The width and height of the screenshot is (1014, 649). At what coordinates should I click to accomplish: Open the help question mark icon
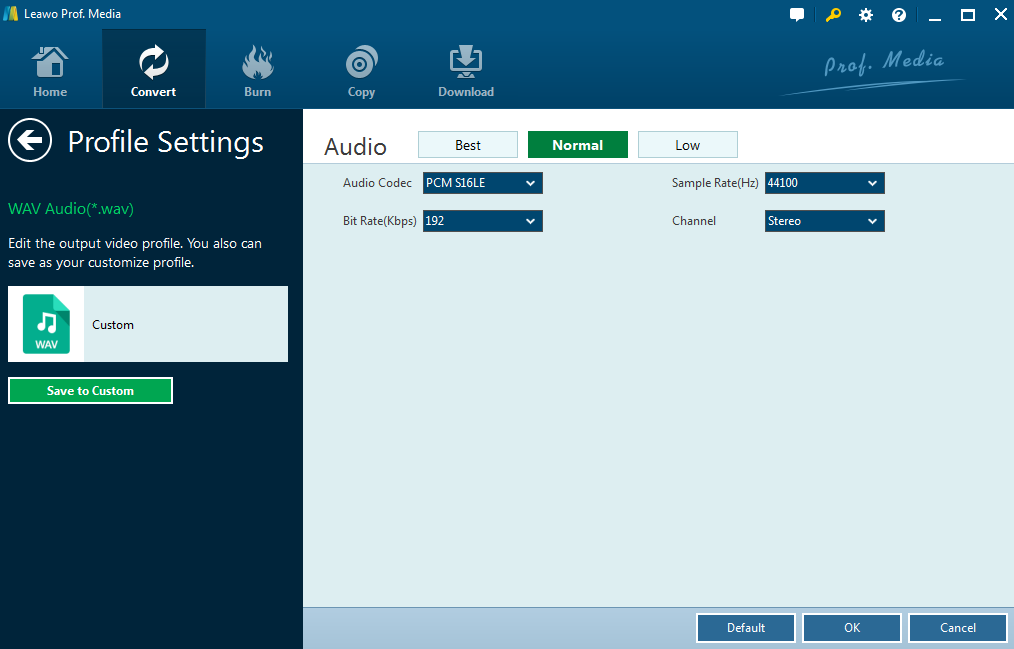click(899, 15)
